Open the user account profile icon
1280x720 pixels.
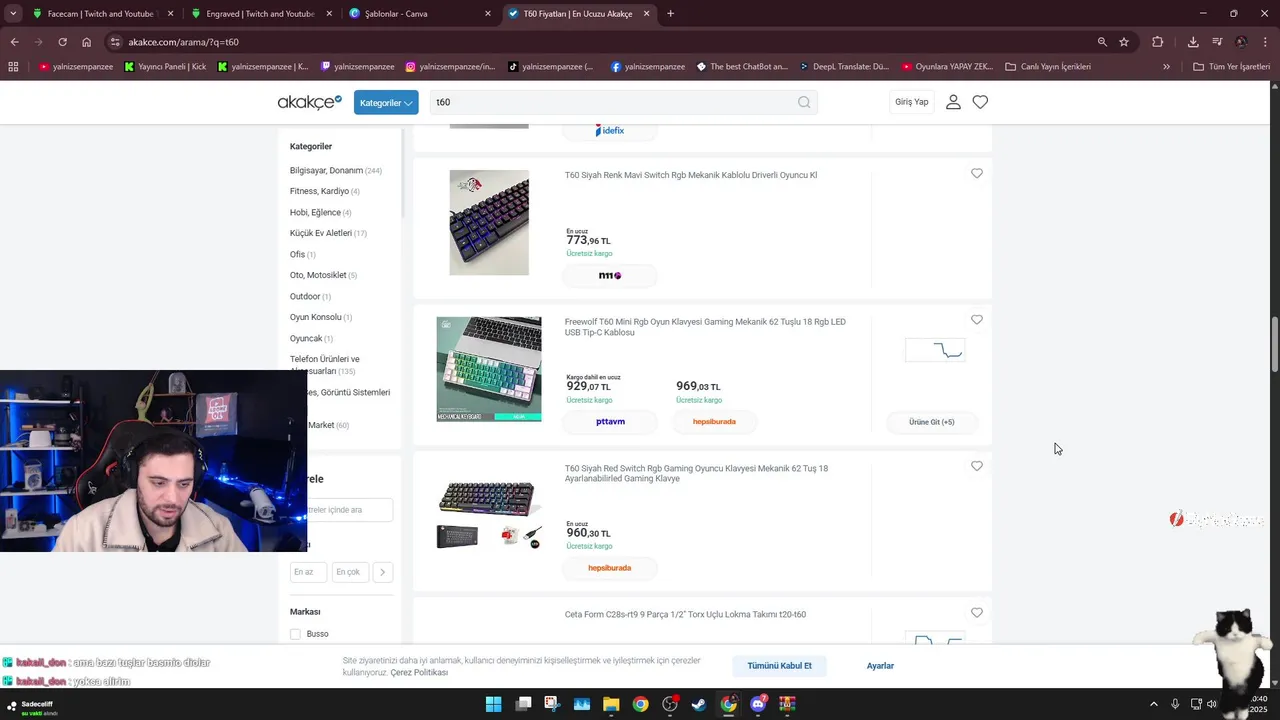pyautogui.click(x=953, y=102)
